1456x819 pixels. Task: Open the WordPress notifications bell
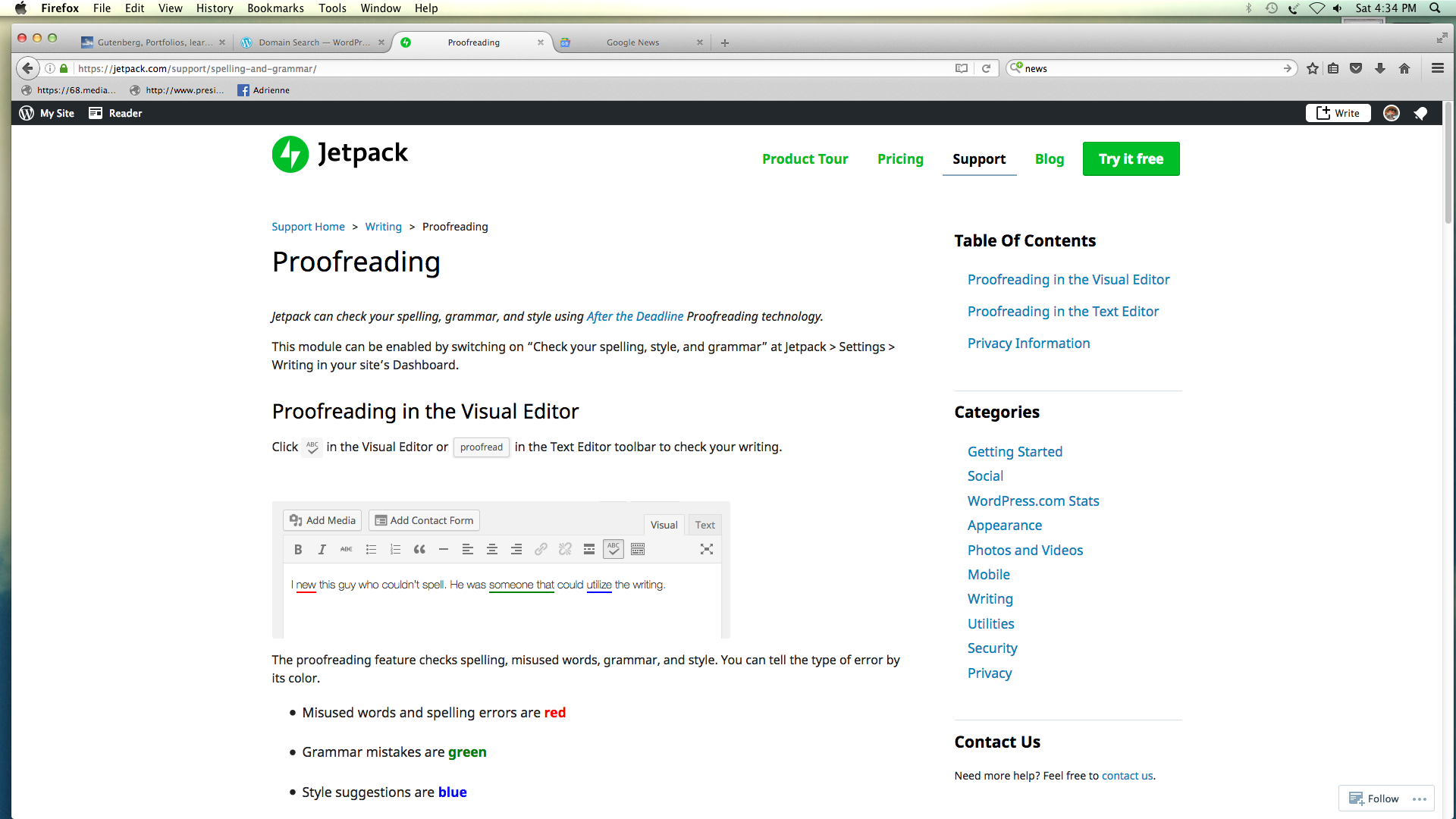1420,113
